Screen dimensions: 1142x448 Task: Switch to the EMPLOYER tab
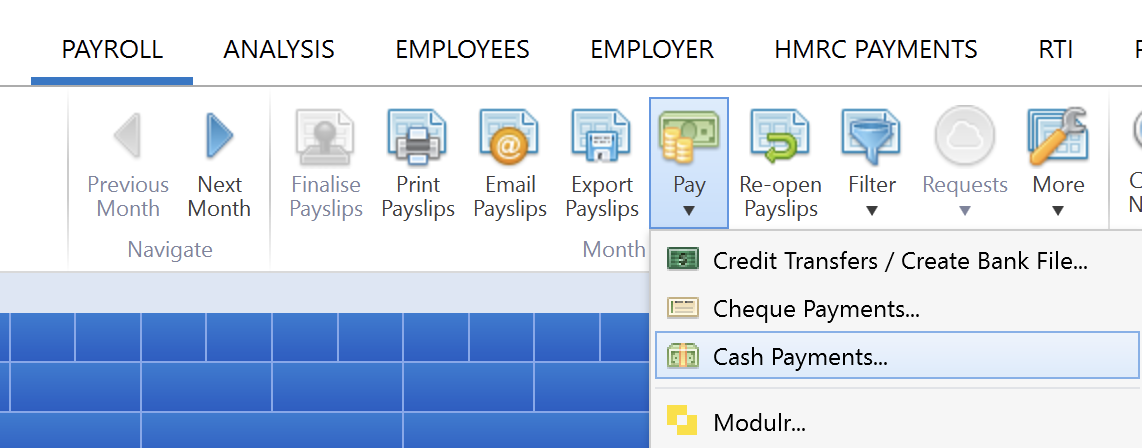point(652,50)
